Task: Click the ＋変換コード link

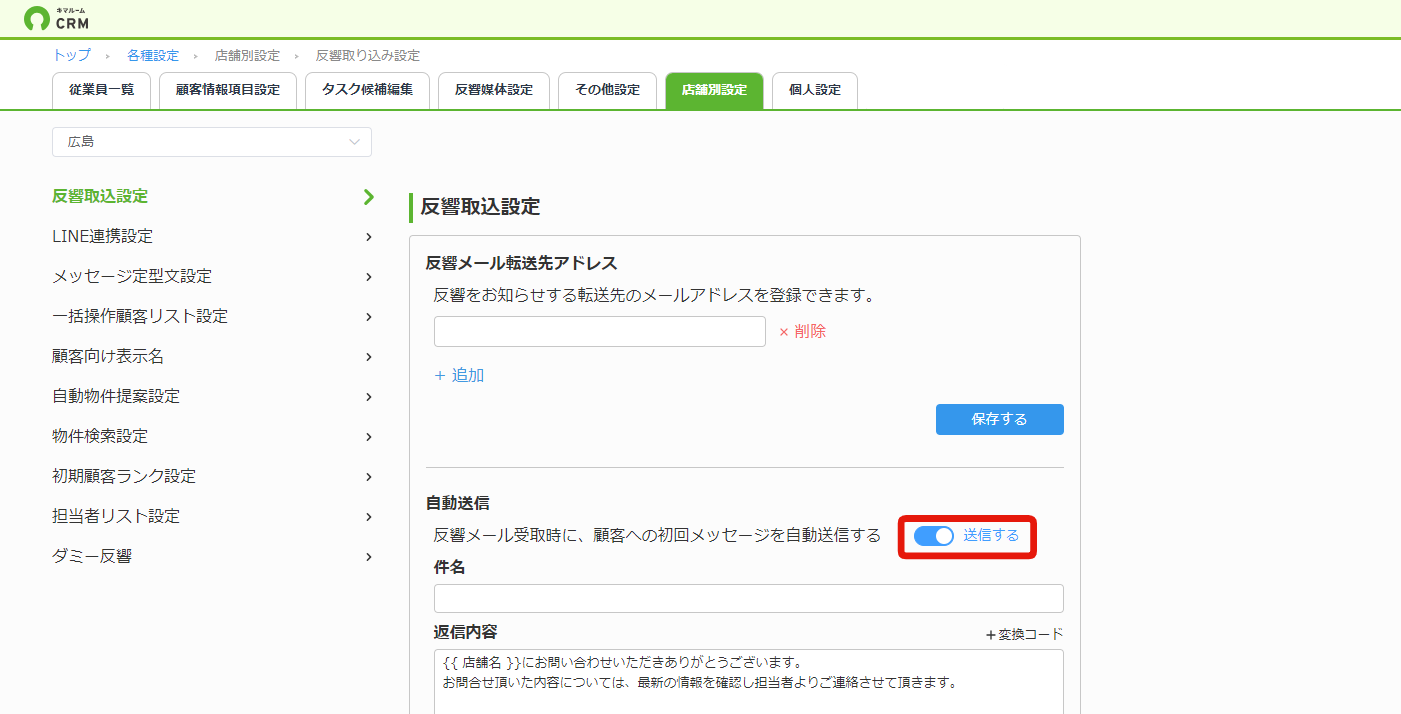Action: [1024, 635]
